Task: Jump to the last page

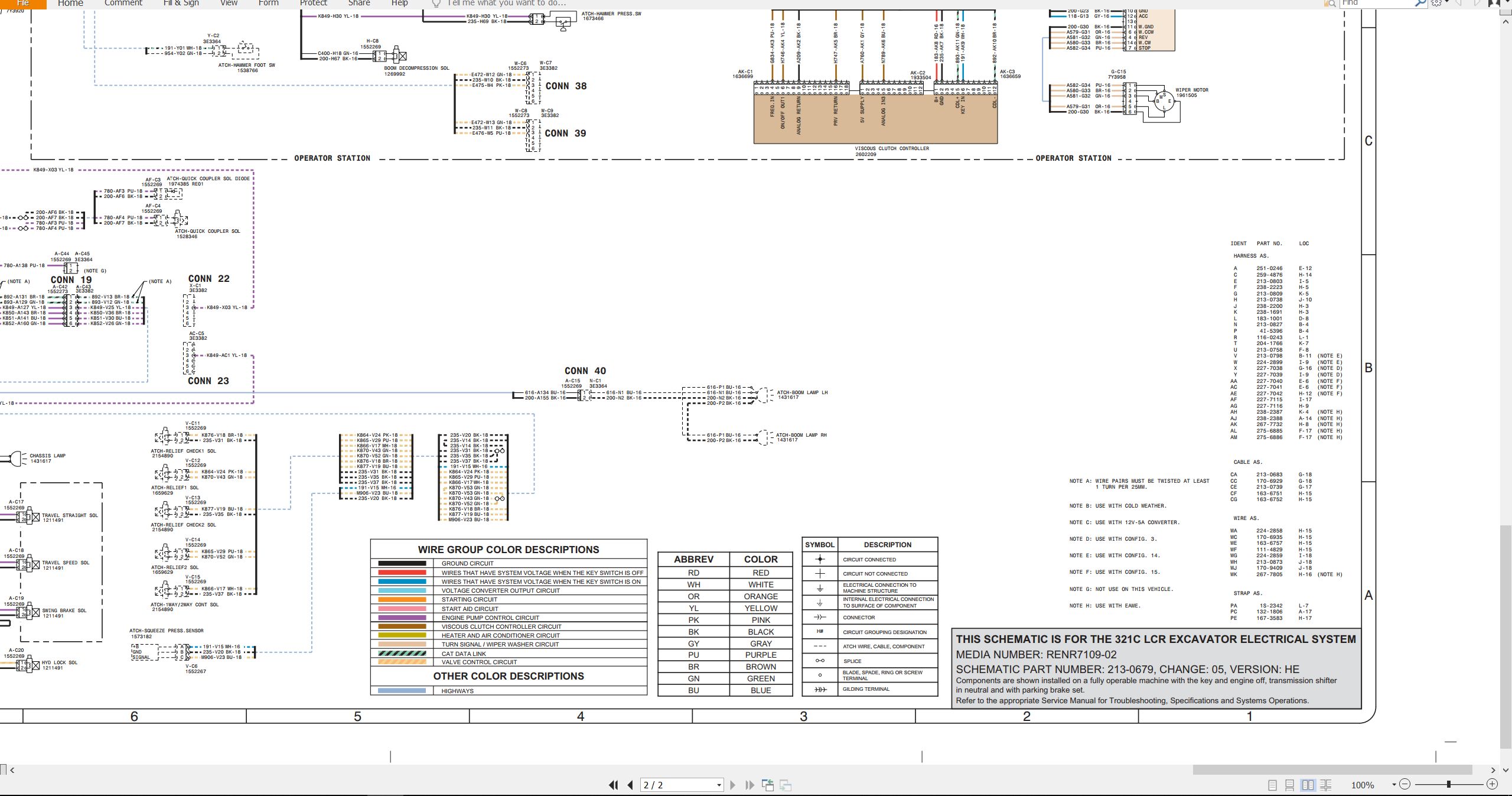Action: coord(750,785)
